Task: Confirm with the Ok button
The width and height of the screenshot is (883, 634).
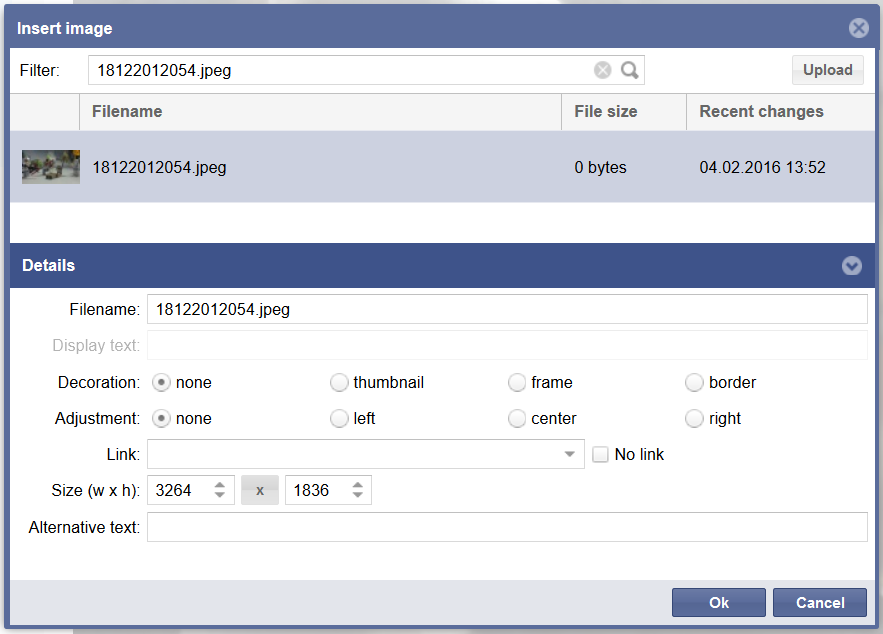Action: pyautogui.click(x=718, y=602)
